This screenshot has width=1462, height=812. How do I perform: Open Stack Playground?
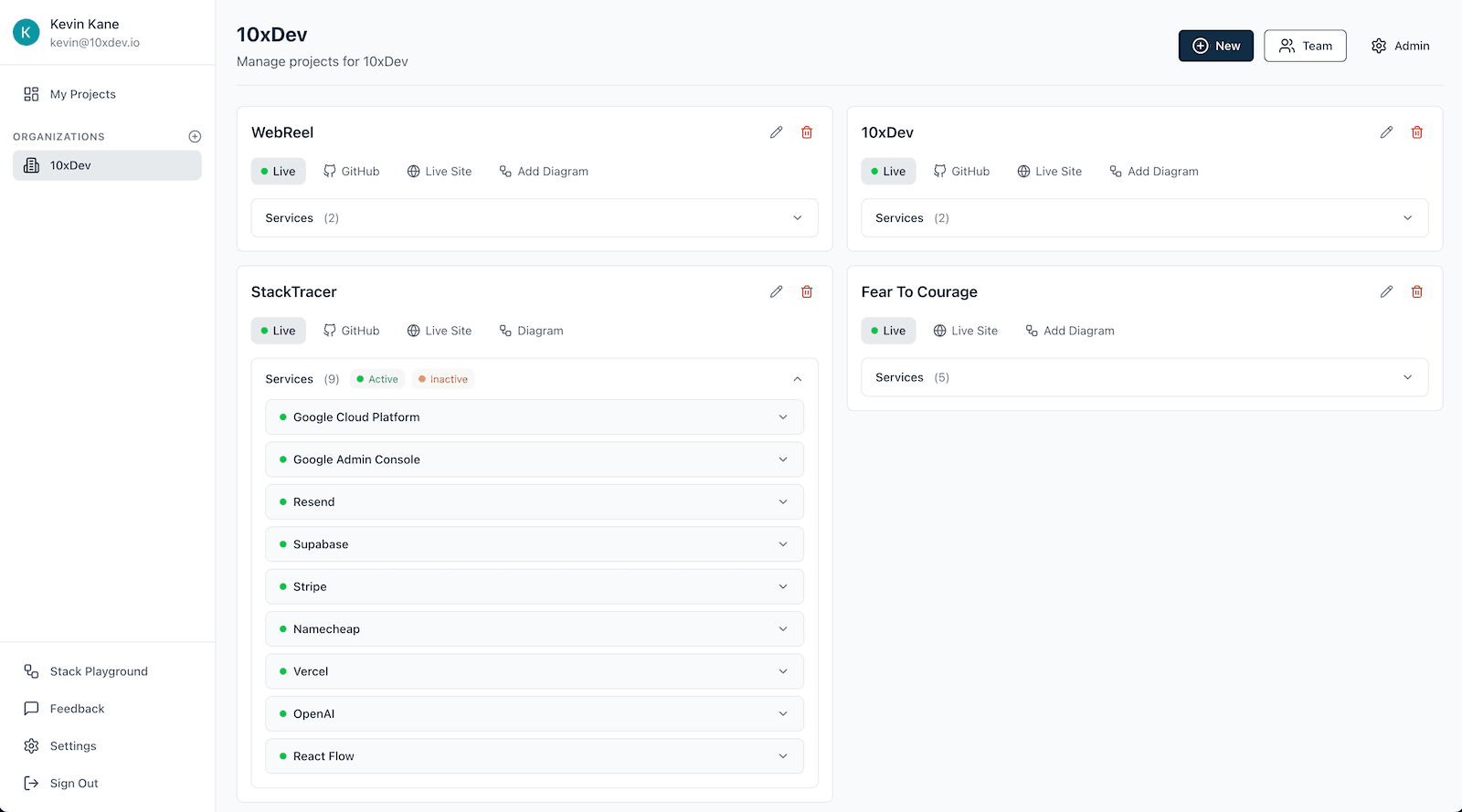pos(107,671)
